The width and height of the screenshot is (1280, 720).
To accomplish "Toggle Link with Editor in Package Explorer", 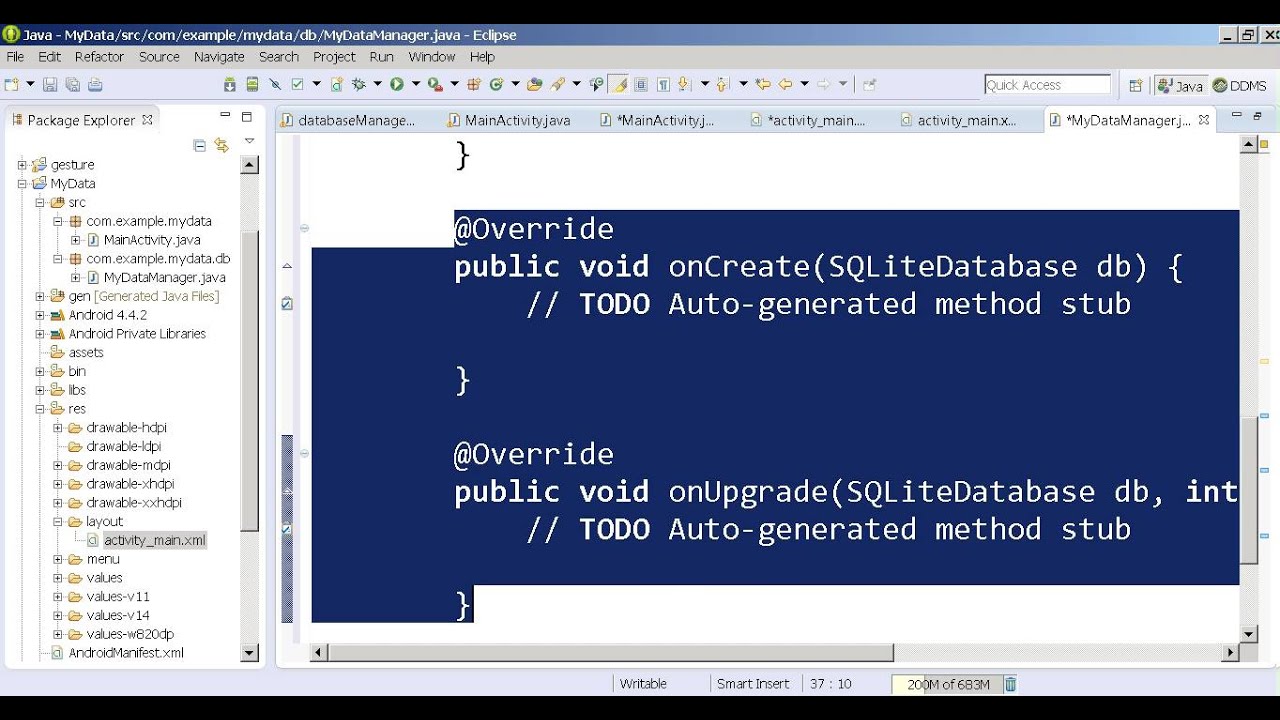I will point(222,146).
